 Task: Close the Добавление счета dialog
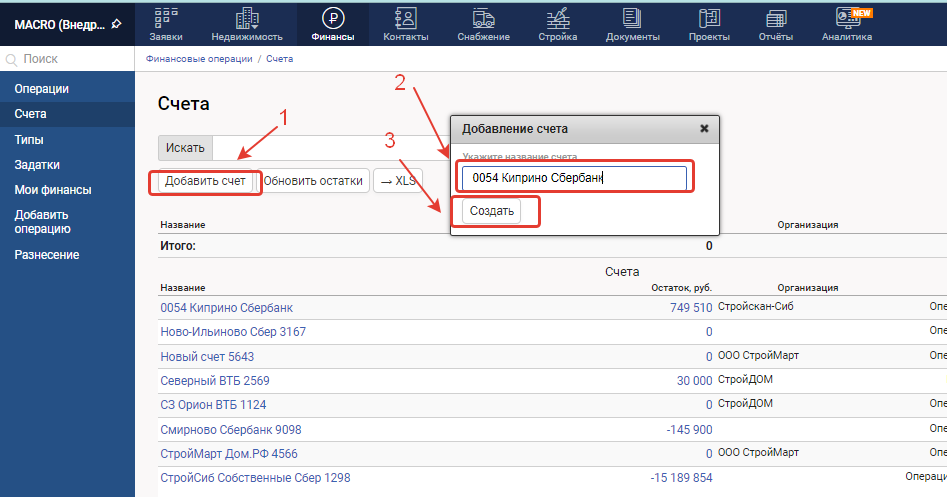coord(704,129)
